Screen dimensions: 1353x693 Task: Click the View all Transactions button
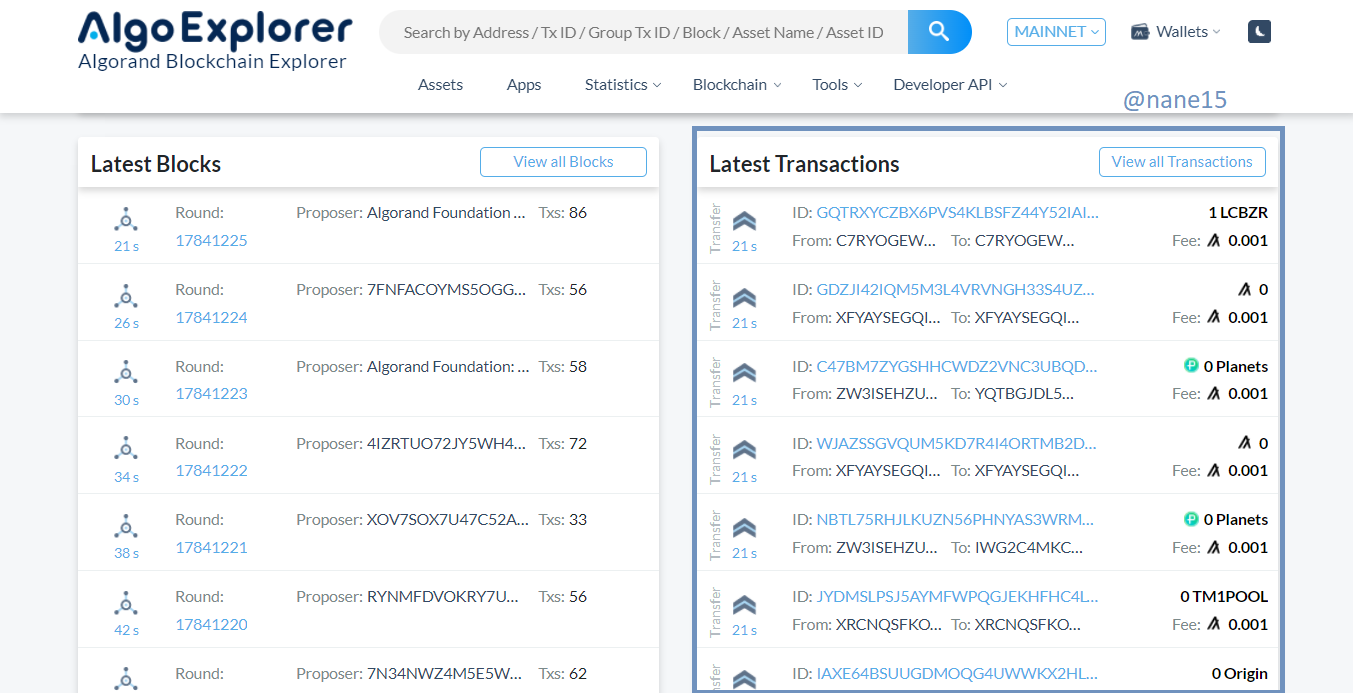tap(1182, 162)
